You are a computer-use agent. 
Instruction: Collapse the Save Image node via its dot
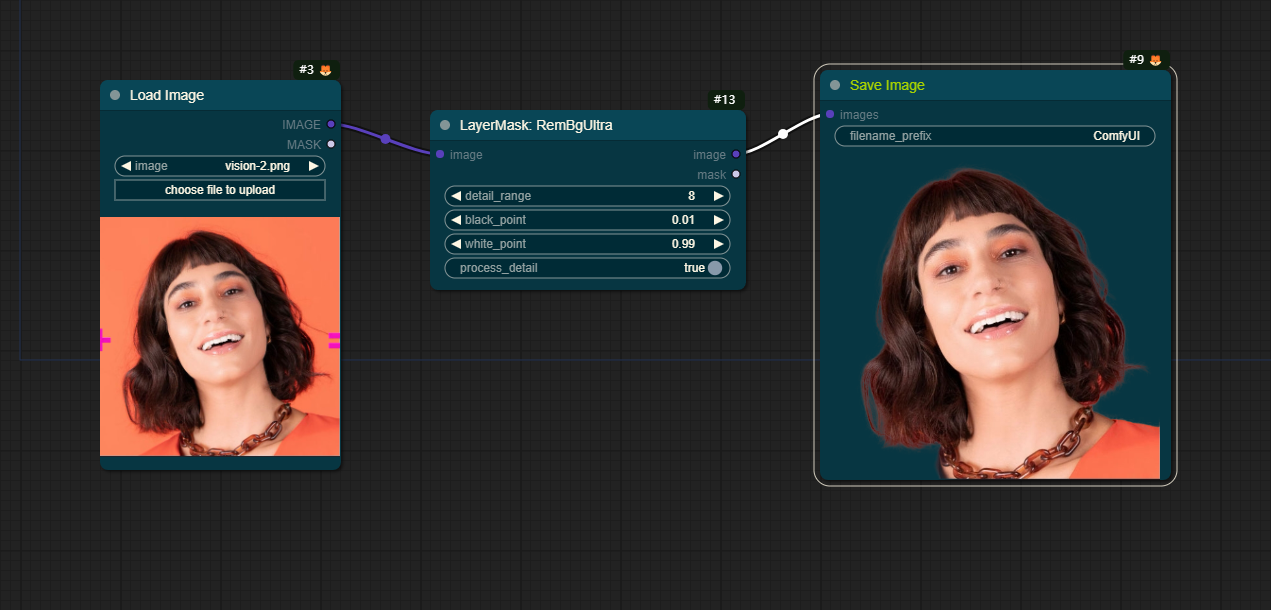pos(835,85)
